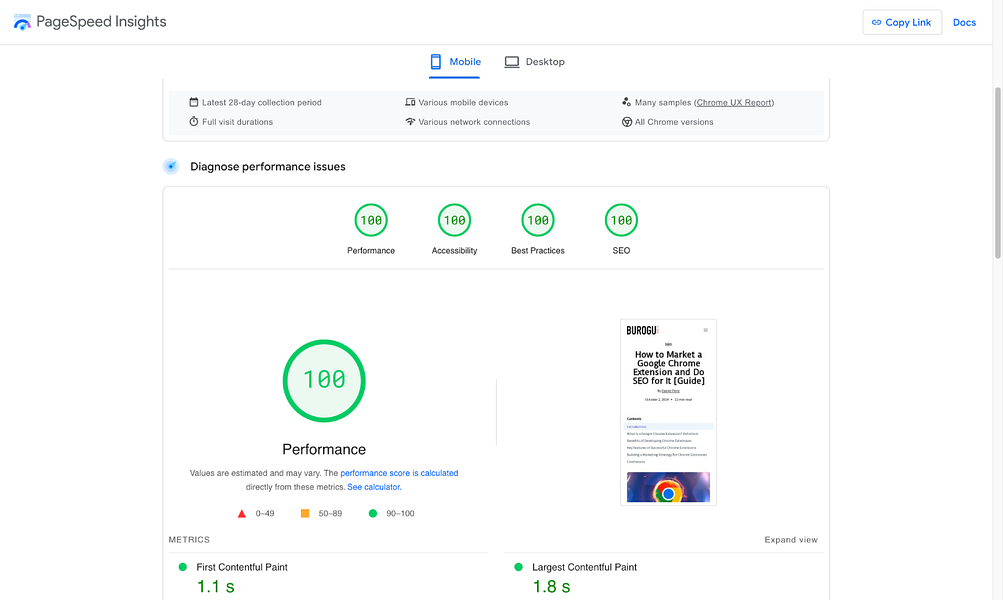Click the green dot beside First Contentful Paint

pos(182,567)
